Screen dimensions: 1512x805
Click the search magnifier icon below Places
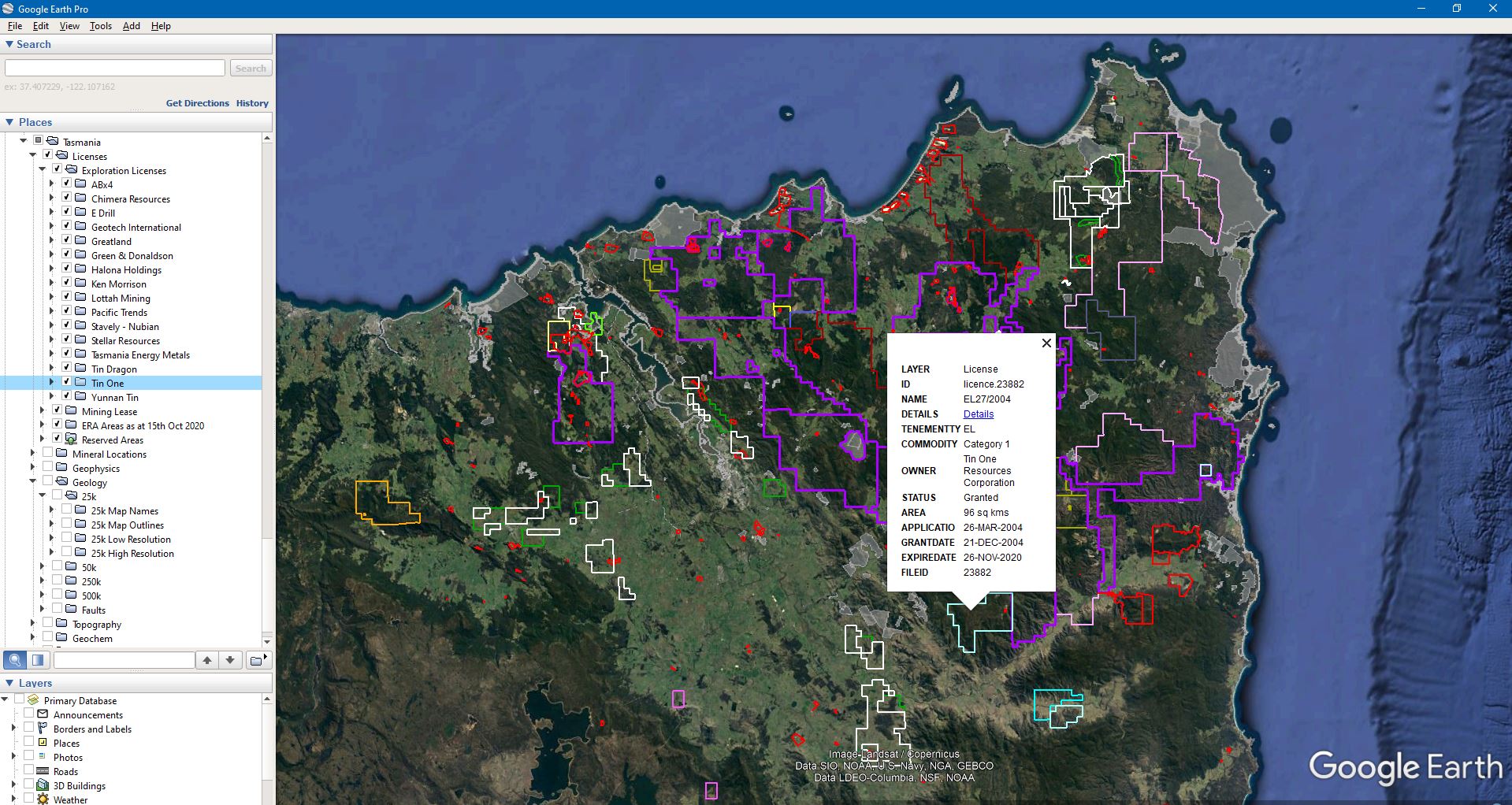[15, 660]
